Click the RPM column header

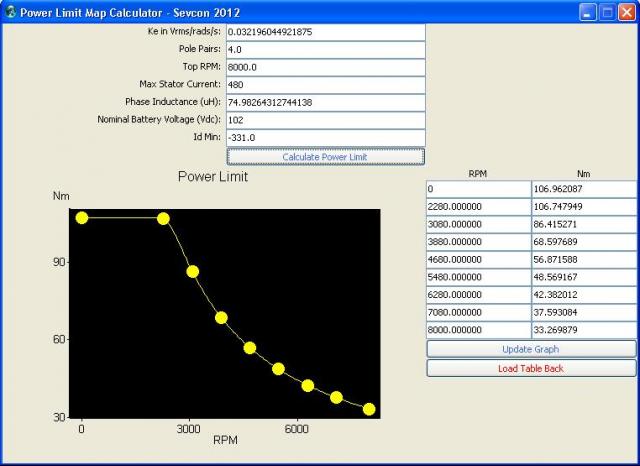(x=478, y=174)
